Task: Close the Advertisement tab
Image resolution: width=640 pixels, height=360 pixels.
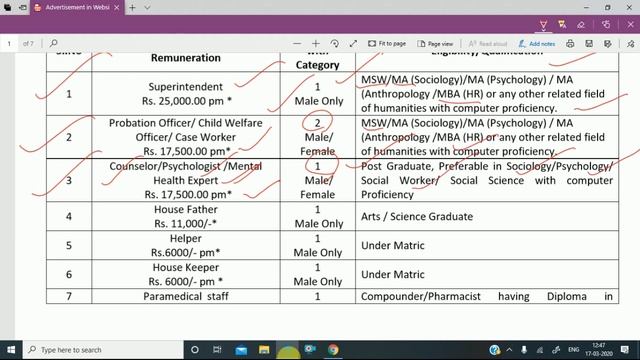Action: [116, 7]
